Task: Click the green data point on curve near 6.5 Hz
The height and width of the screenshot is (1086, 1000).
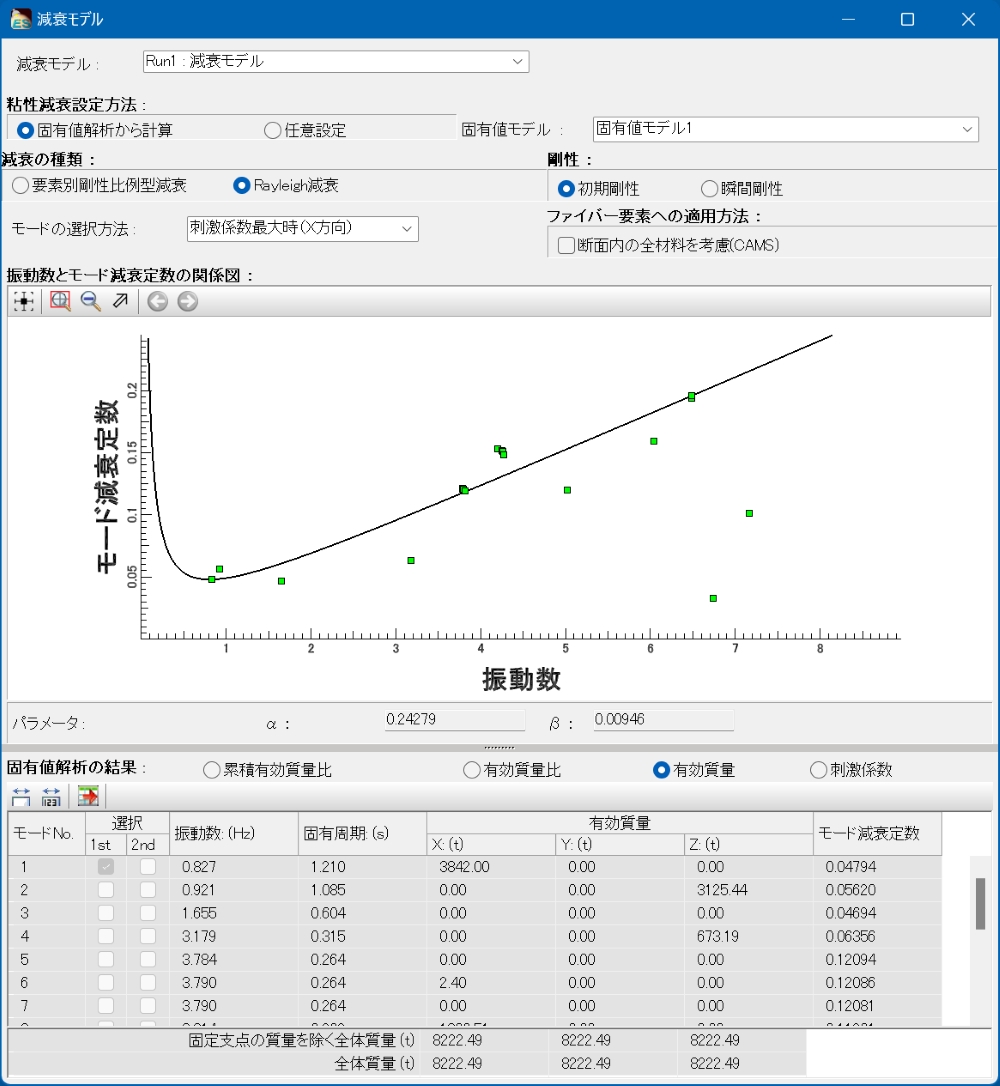Action: pos(691,397)
